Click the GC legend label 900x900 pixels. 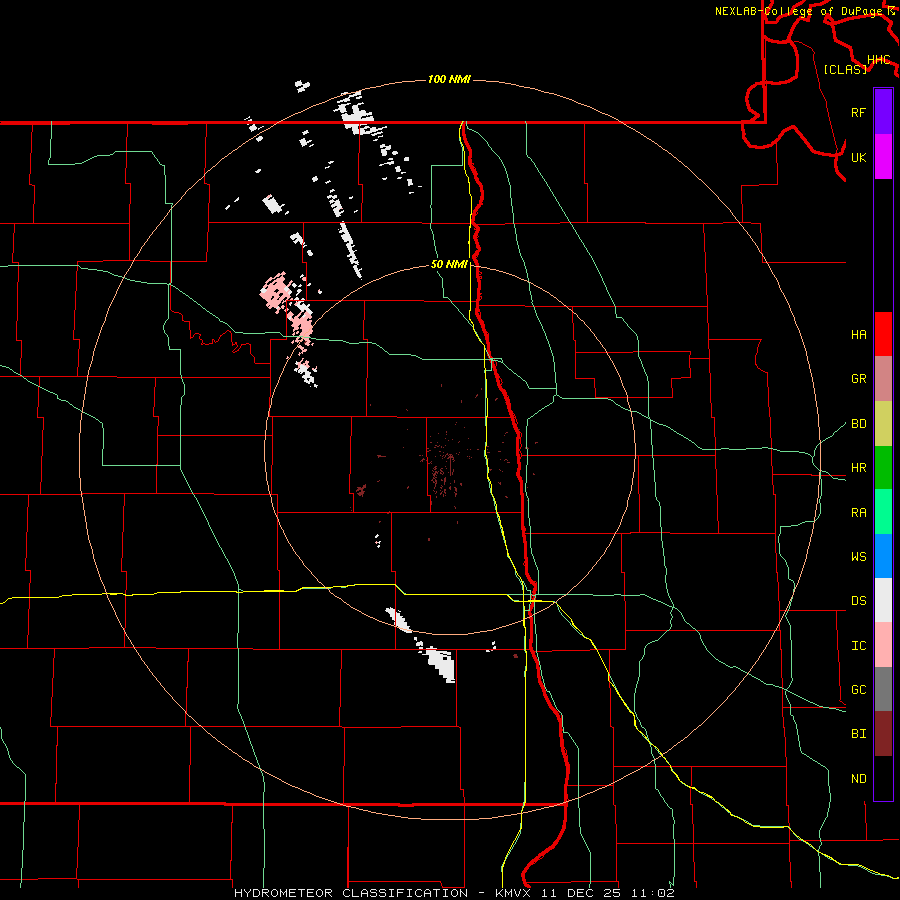click(x=858, y=690)
